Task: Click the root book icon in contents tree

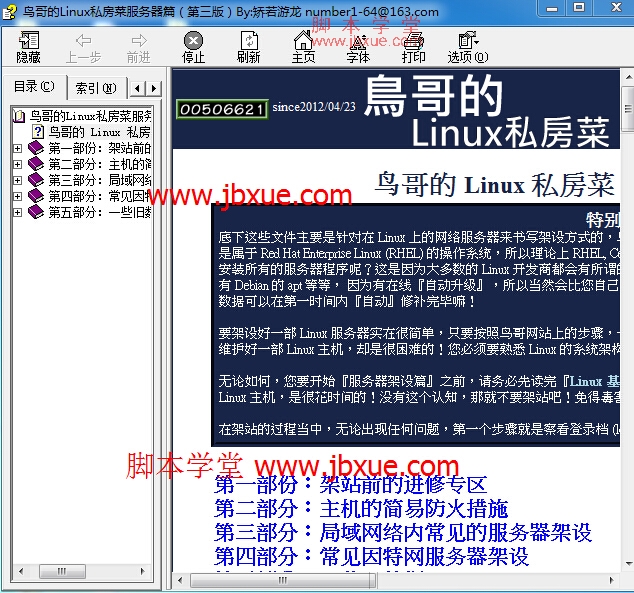Action: (18, 116)
